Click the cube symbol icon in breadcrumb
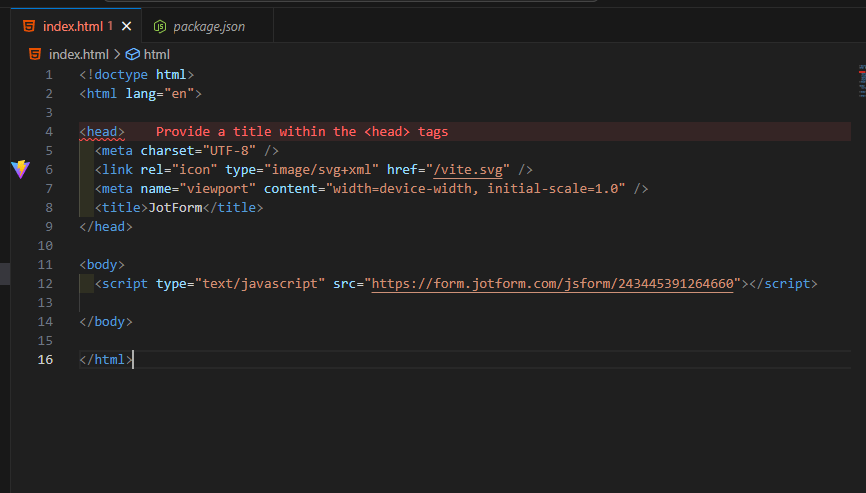This screenshot has height=493, width=866. pyautogui.click(x=133, y=54)
